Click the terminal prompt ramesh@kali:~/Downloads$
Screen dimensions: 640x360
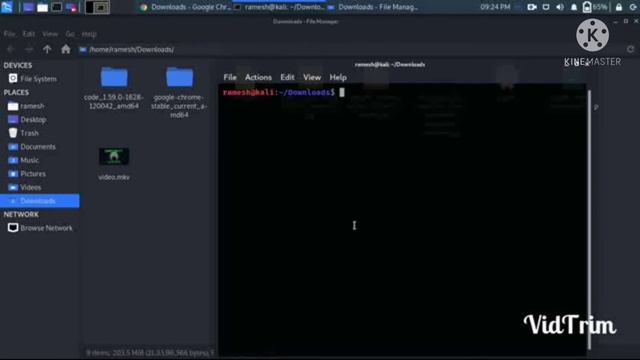coord(279,93)
